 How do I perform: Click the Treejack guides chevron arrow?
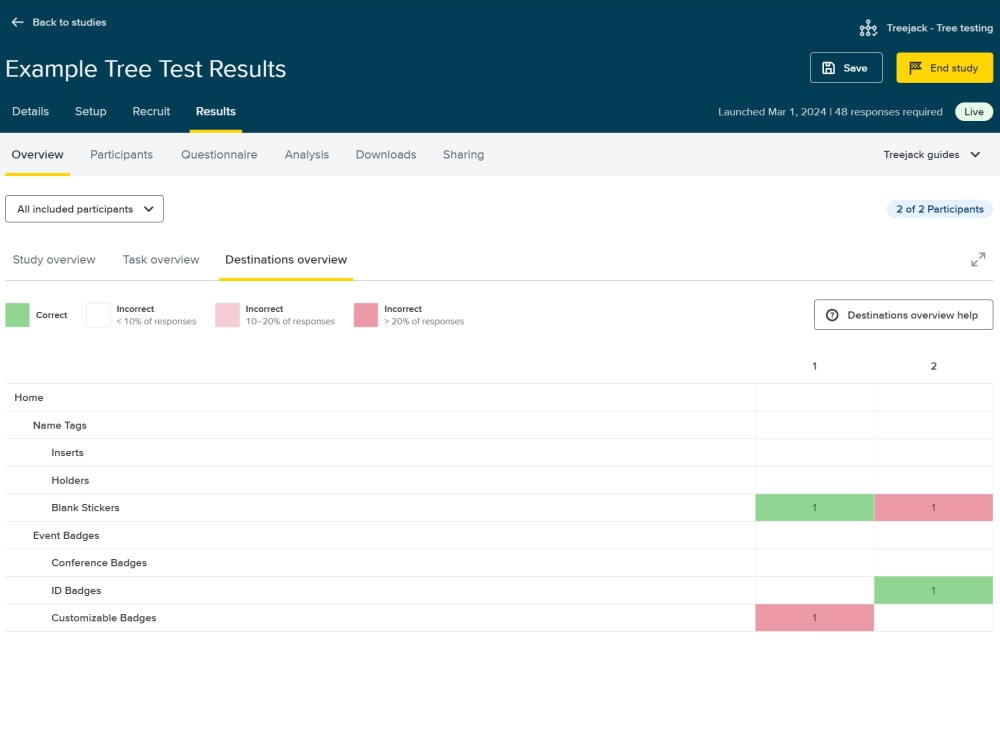(974, 154)
